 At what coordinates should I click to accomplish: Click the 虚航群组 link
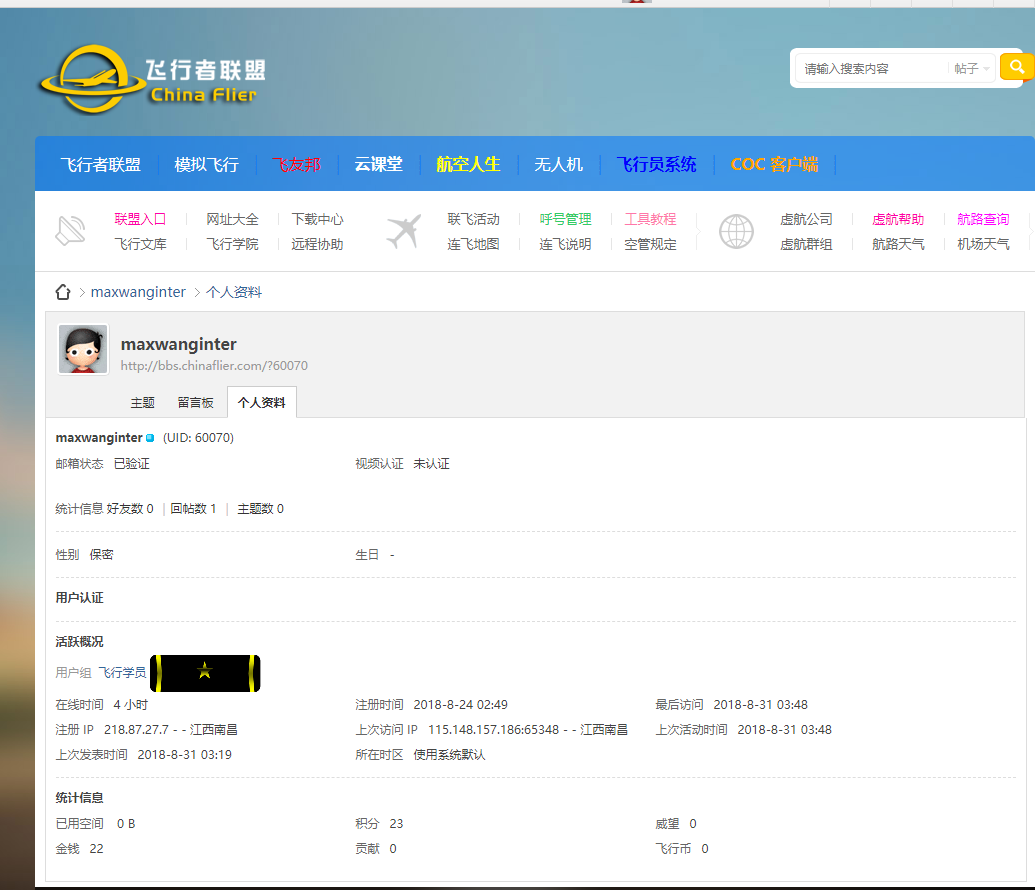point(806,244)
